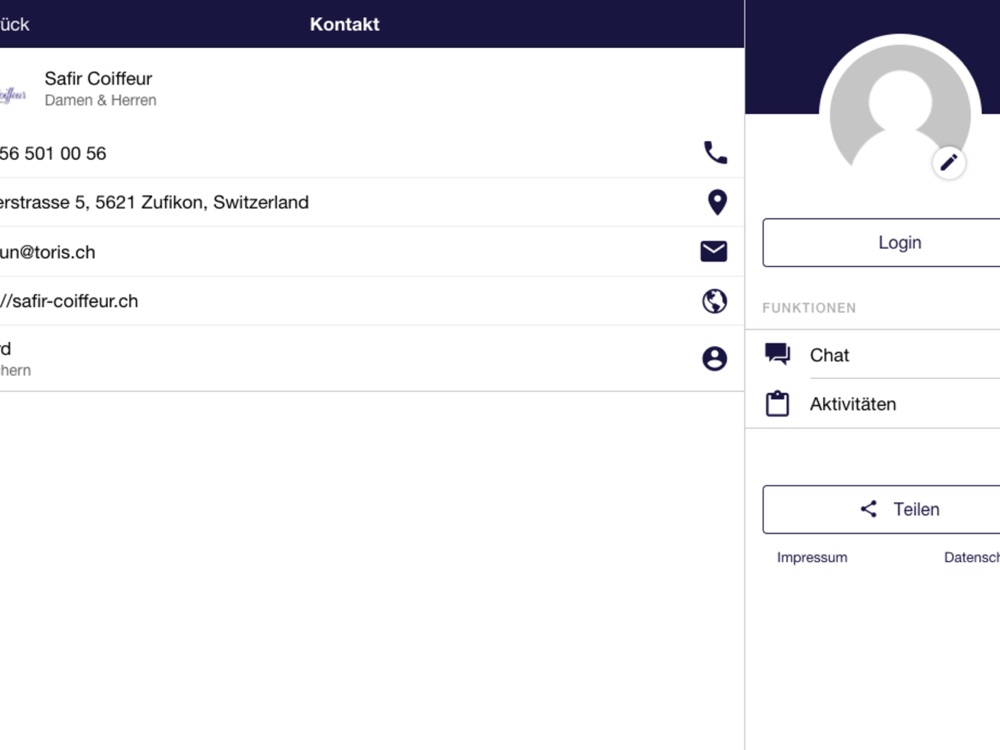
Task: Click the profile avatar placeholder
Action: [900, 108]
